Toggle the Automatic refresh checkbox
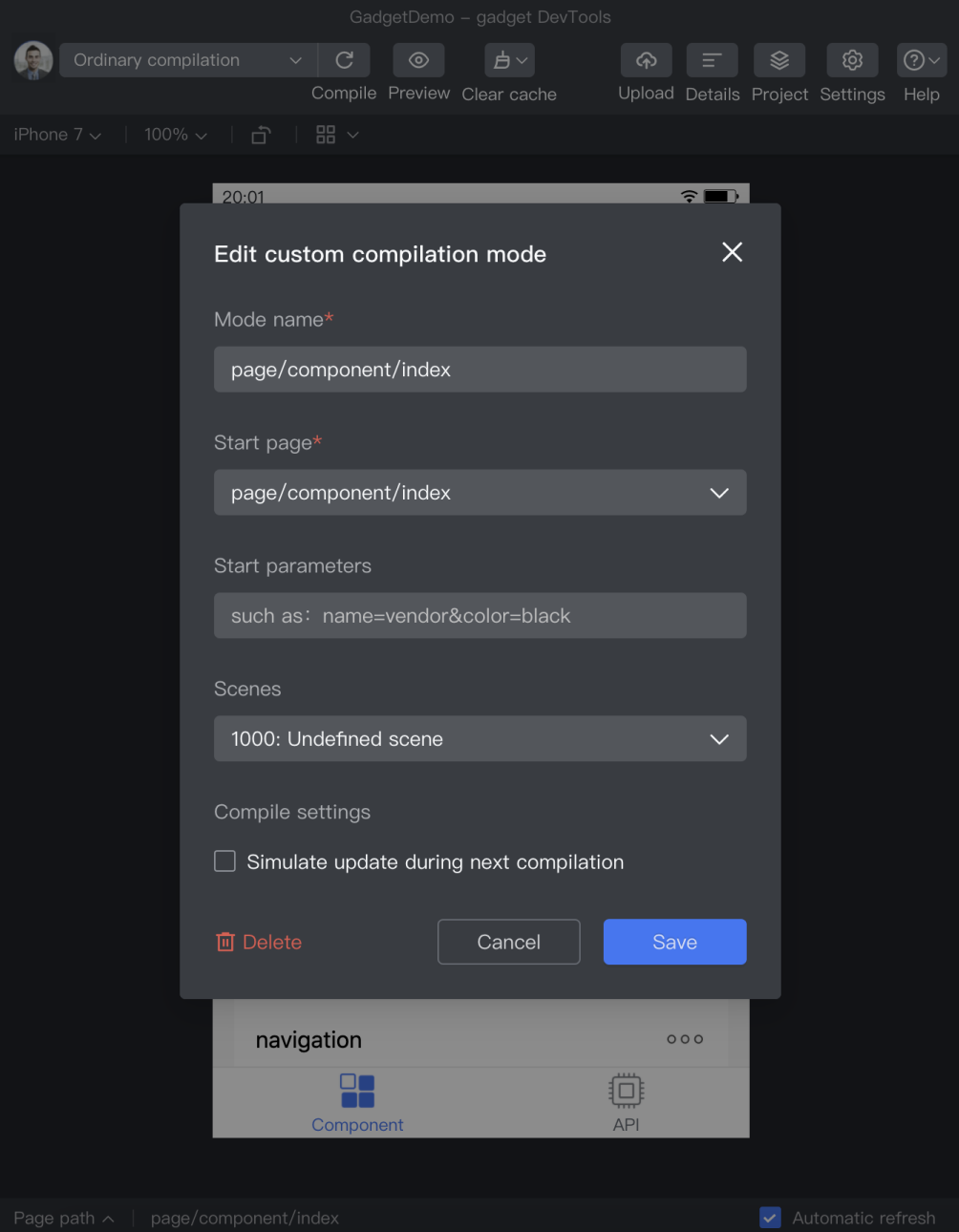959x1232 pixels. tap(770, 1218)
